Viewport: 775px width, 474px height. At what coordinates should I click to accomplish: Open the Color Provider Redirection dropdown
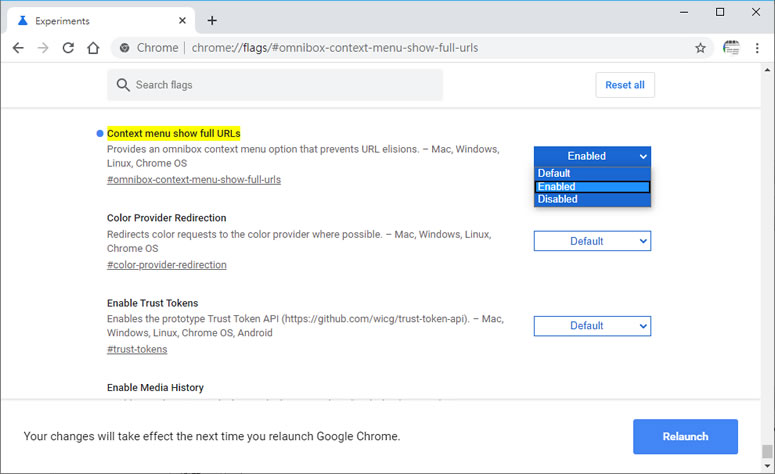coord(592,241)
